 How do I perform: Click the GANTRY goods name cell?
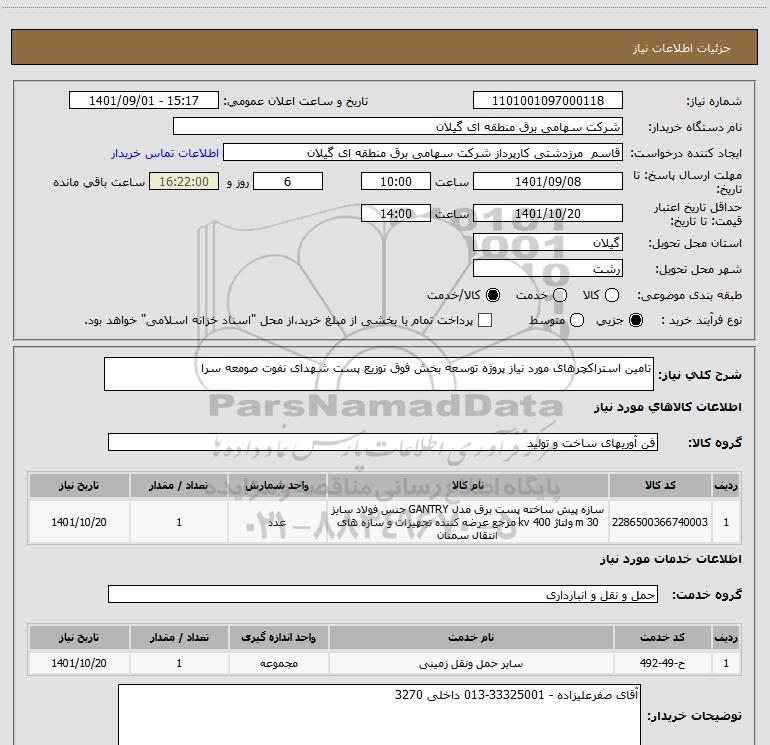coord(467,522)
